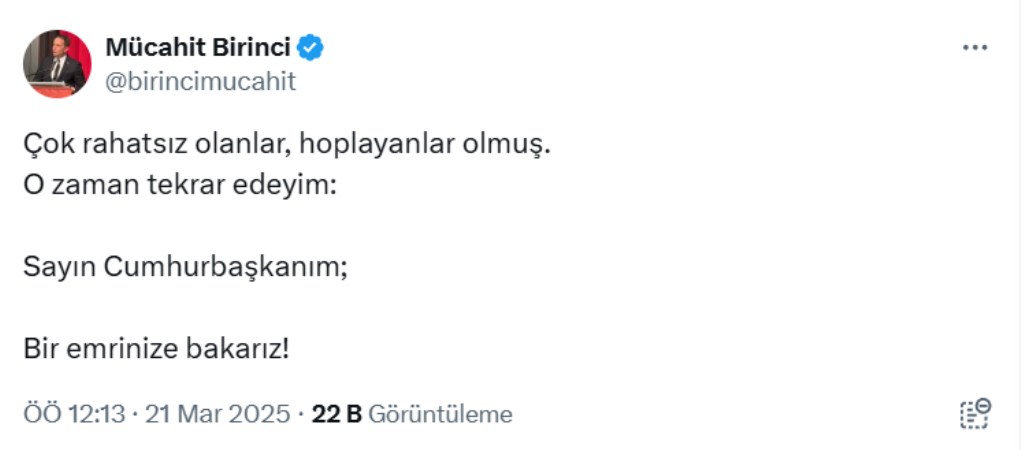Image resolution: width=1021 pixels, height=450 pixels.
Task: Click the Görüntüleme label
Action: tap(440, 414)
